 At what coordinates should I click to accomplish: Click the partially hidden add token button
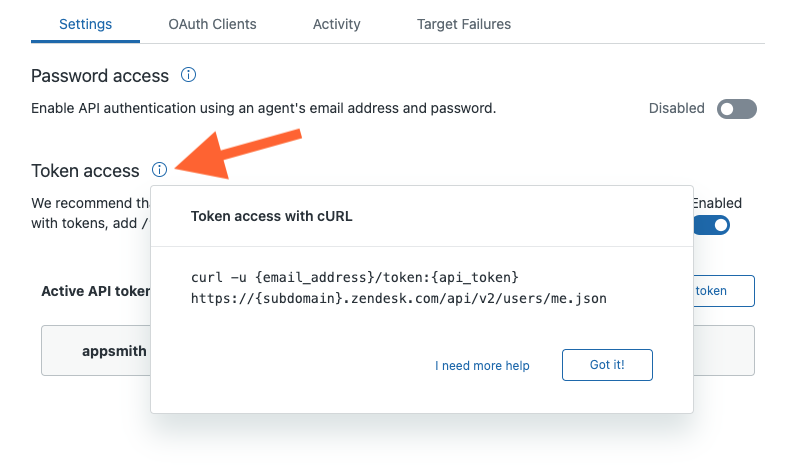pyautogui.click(x=723, y=291)
